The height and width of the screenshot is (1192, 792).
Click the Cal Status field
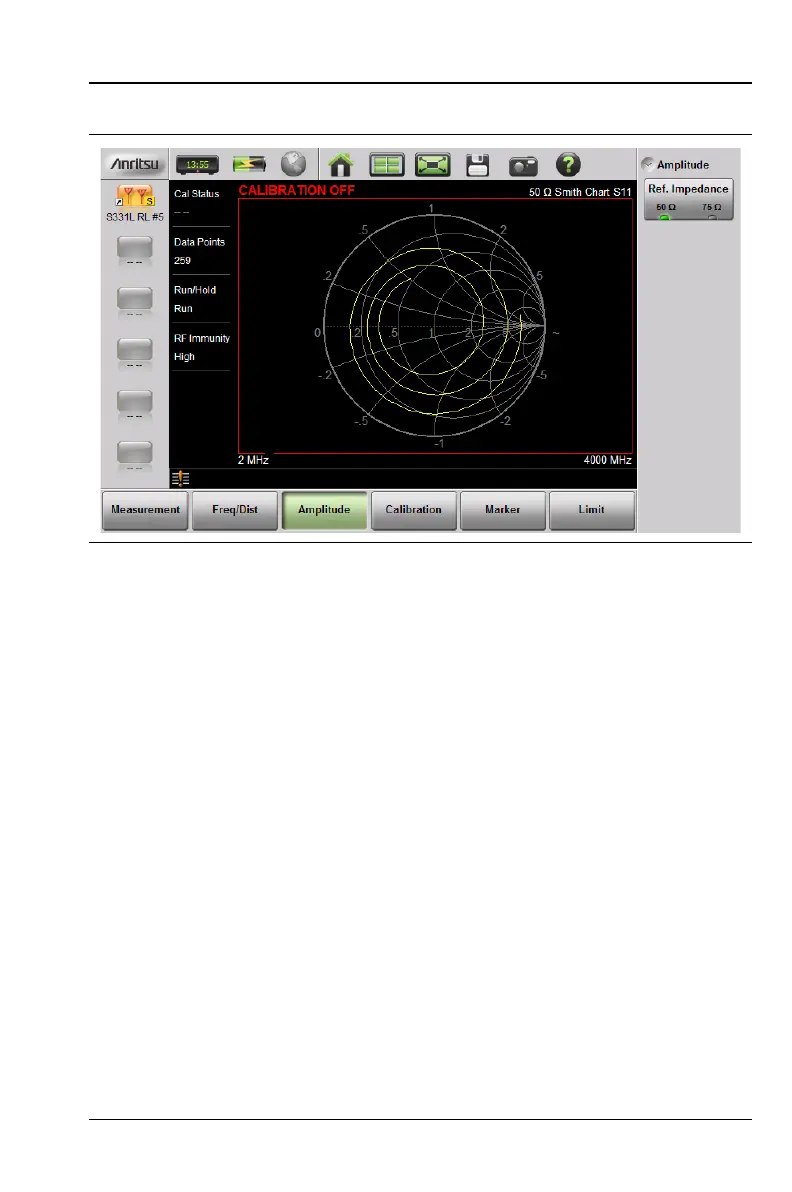coord(201,203)
